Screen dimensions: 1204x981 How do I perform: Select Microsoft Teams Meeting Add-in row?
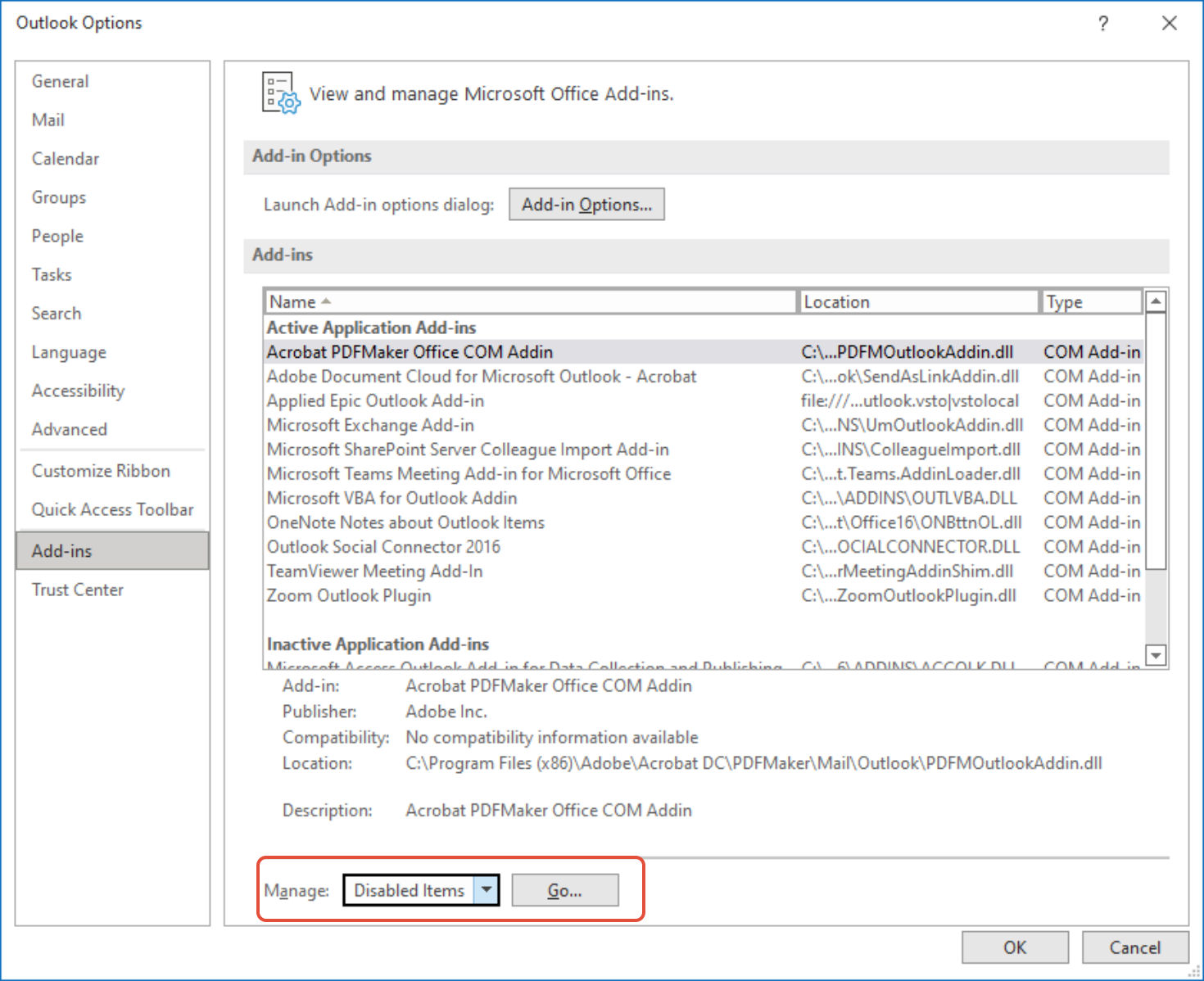pos(704,474)
